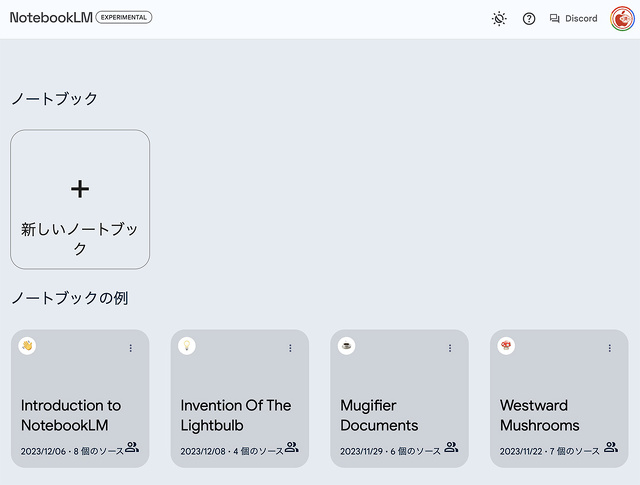Click the 2023/11/29 · 6 個のソース text
Viewport: 640px width, 485px height.
pyautogui.click(x=391, y=451)
